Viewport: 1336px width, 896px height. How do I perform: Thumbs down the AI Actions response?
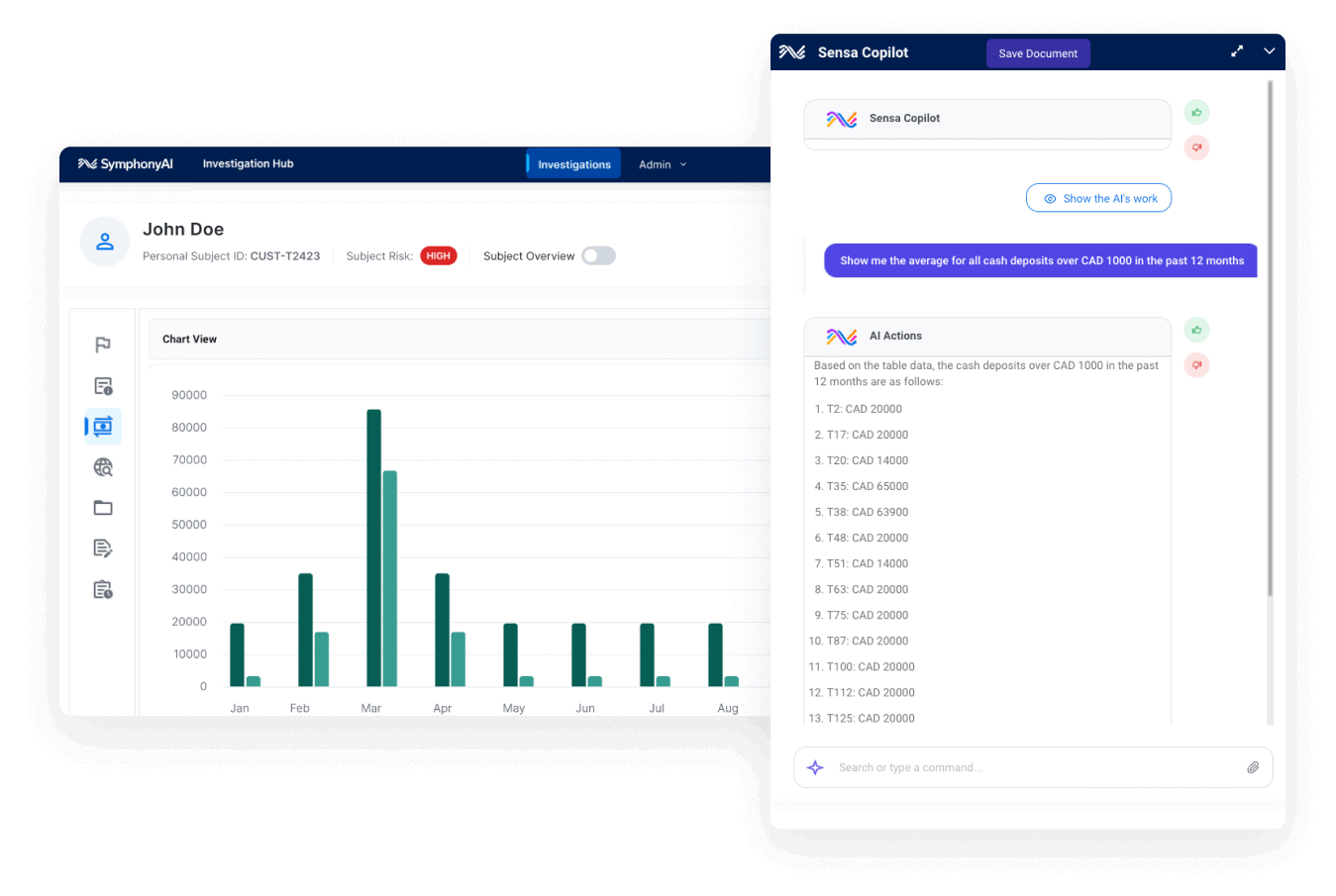1196,365
